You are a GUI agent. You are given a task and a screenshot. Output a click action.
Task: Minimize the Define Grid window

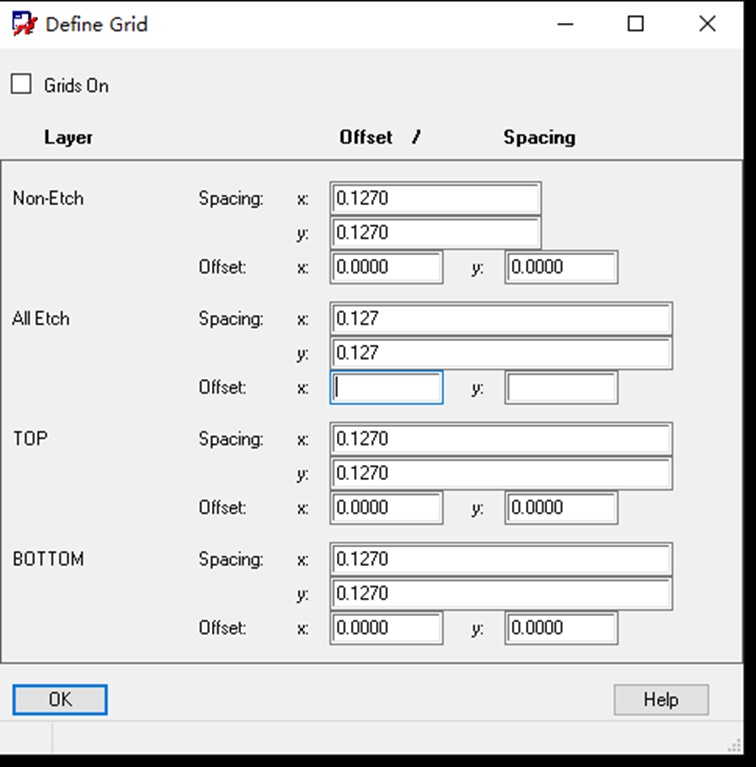pos(565,23)
